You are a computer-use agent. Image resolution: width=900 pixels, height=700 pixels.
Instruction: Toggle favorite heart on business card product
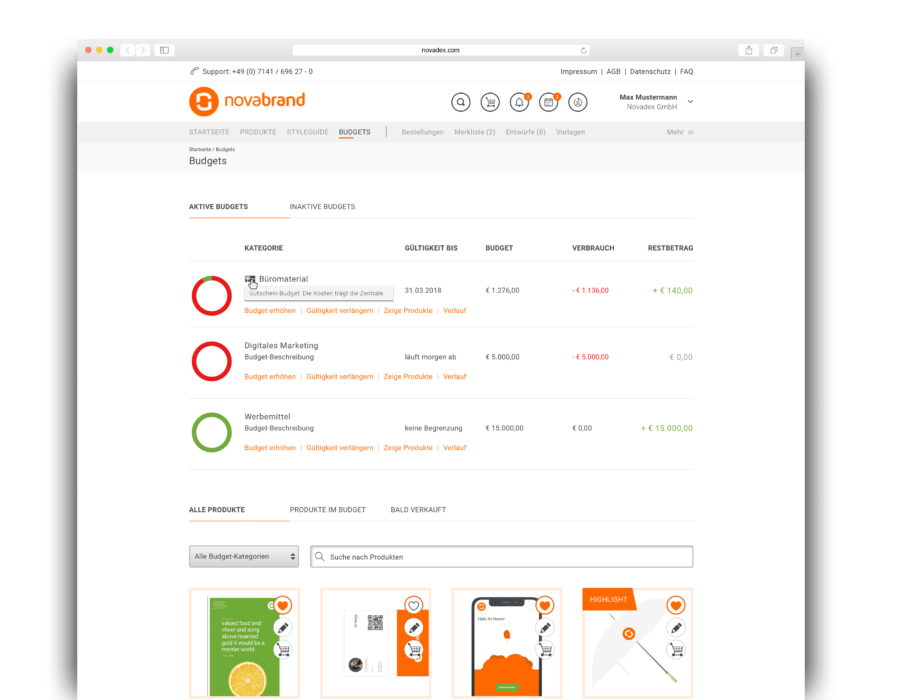pos(413,605)
